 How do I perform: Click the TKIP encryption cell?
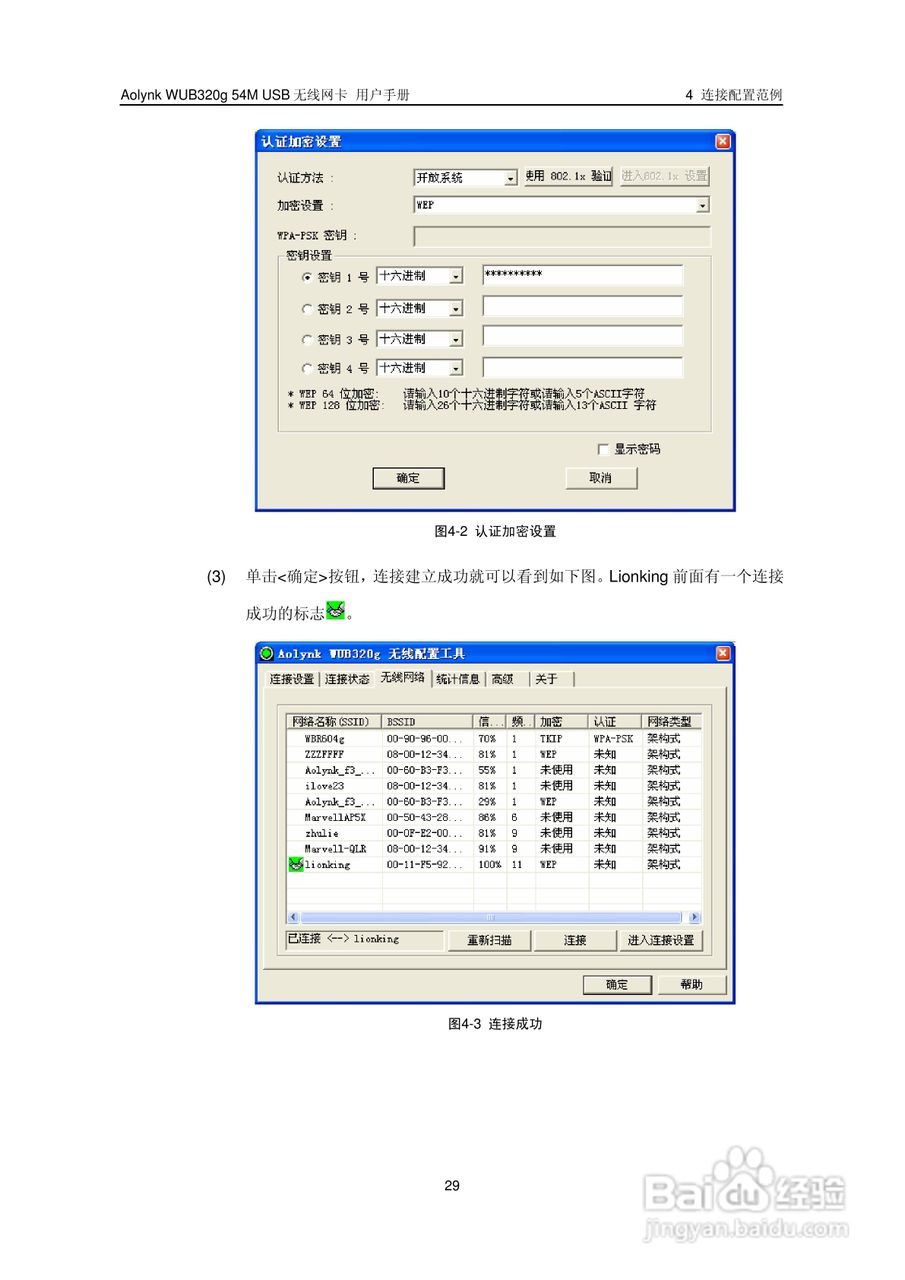click(x=552, y=738)
